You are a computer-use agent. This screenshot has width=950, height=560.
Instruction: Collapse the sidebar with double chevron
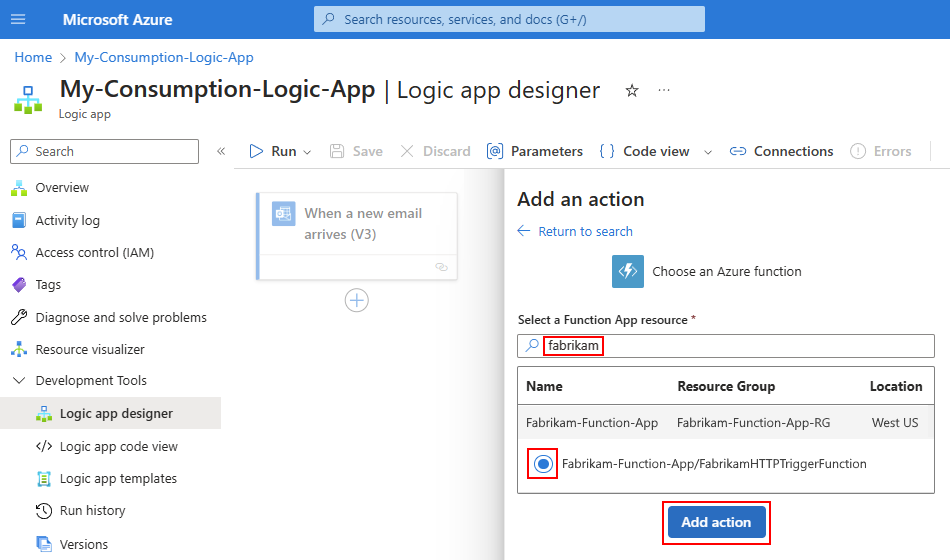tap(221, 151)
